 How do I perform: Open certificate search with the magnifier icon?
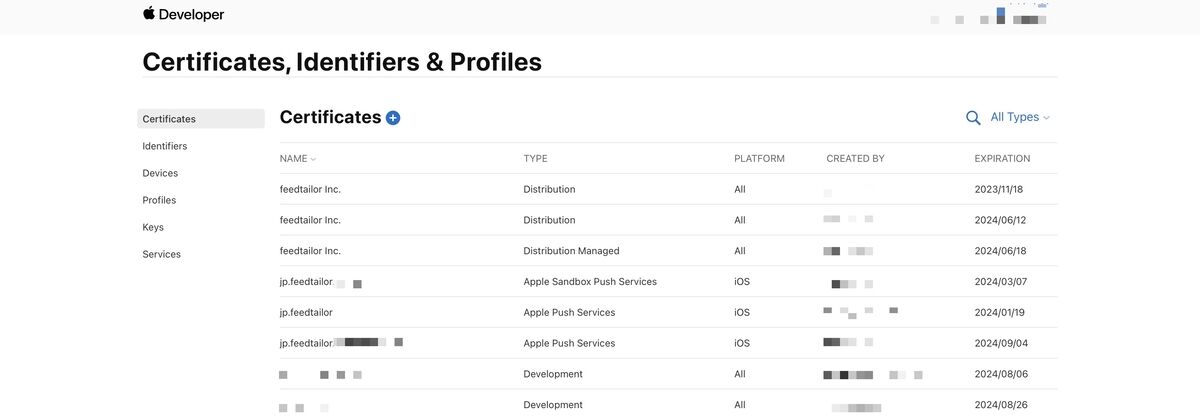[973, 118]
